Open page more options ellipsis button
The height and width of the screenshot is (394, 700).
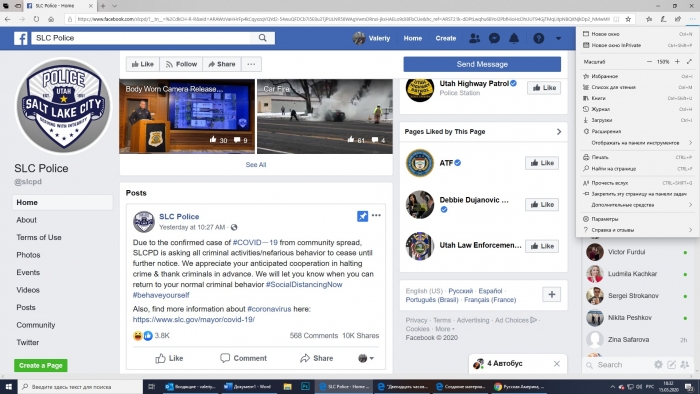251,64
